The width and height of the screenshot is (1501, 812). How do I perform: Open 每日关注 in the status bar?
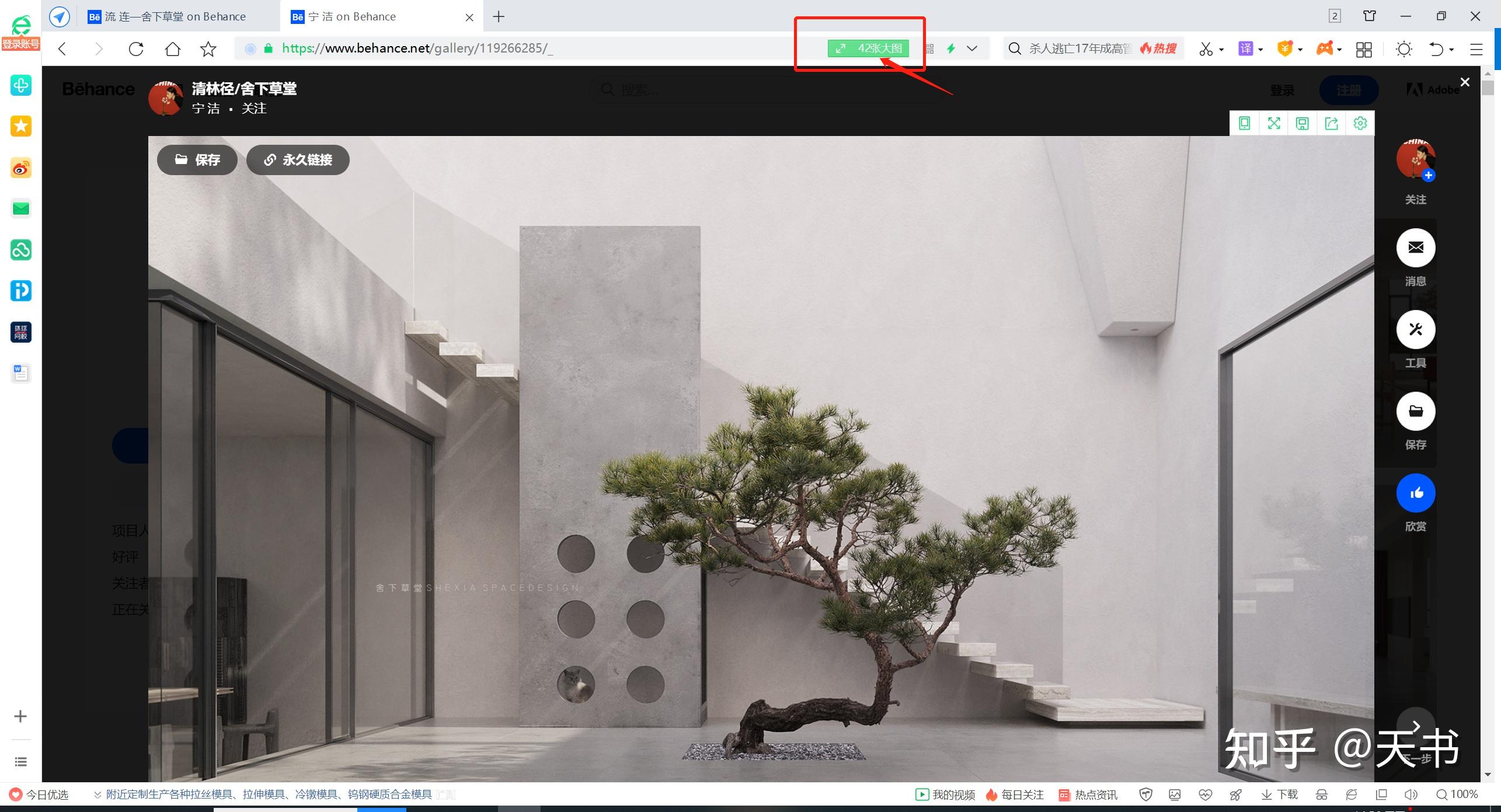pos(1014,794)
